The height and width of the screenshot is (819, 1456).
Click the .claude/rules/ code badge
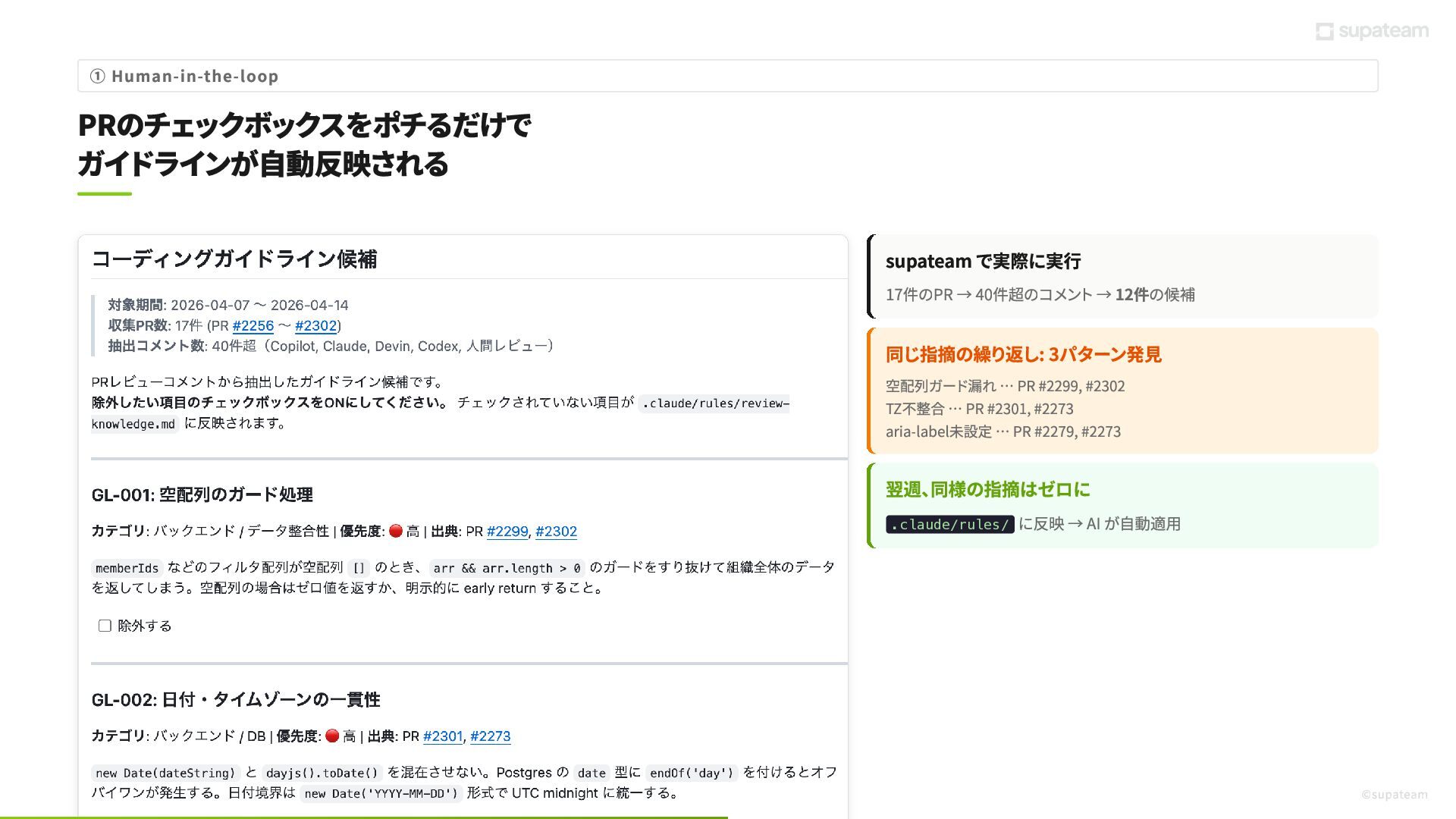pos(949,524)
